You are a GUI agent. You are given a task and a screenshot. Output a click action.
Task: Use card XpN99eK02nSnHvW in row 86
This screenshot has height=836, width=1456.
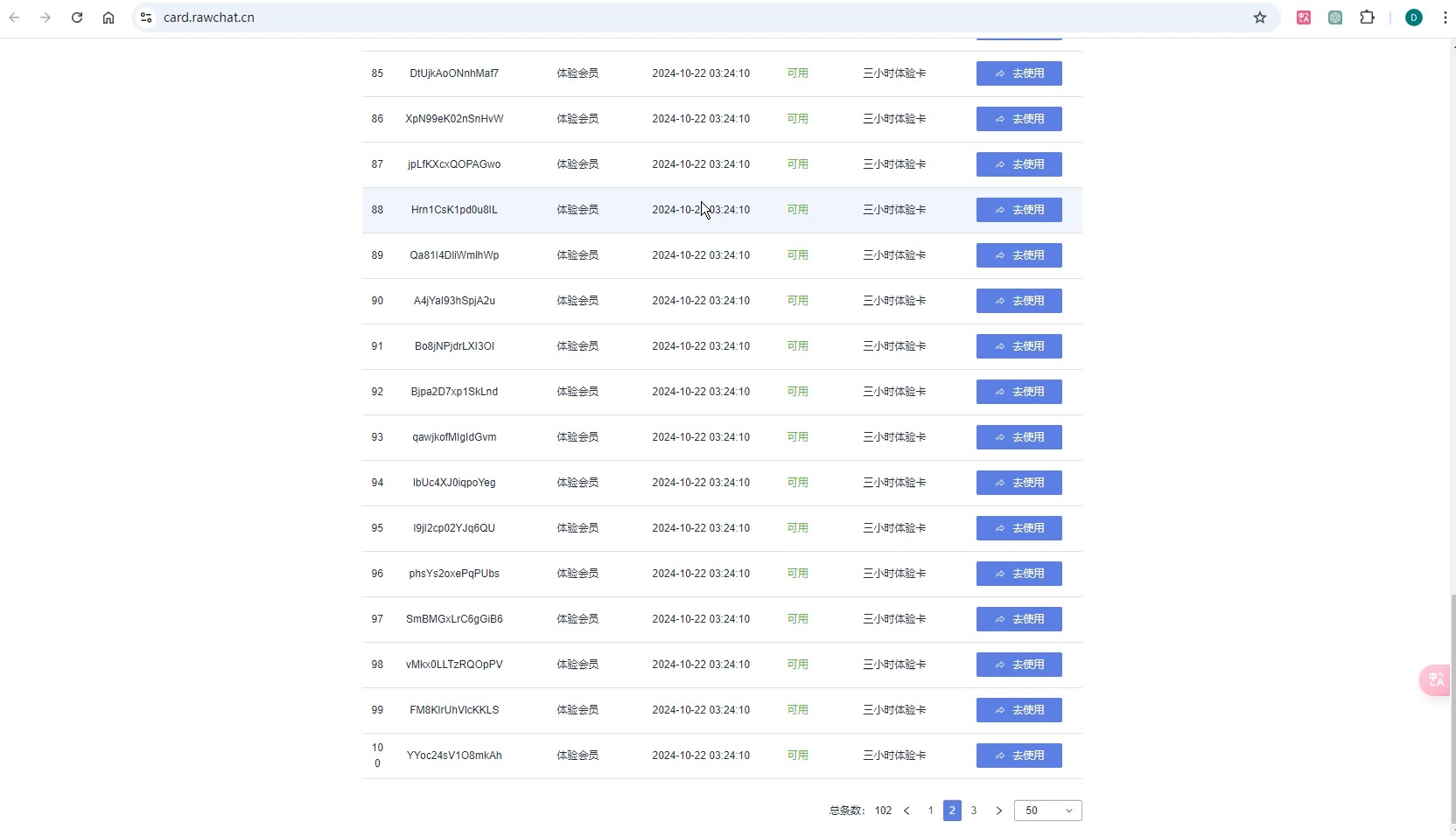1019,119
